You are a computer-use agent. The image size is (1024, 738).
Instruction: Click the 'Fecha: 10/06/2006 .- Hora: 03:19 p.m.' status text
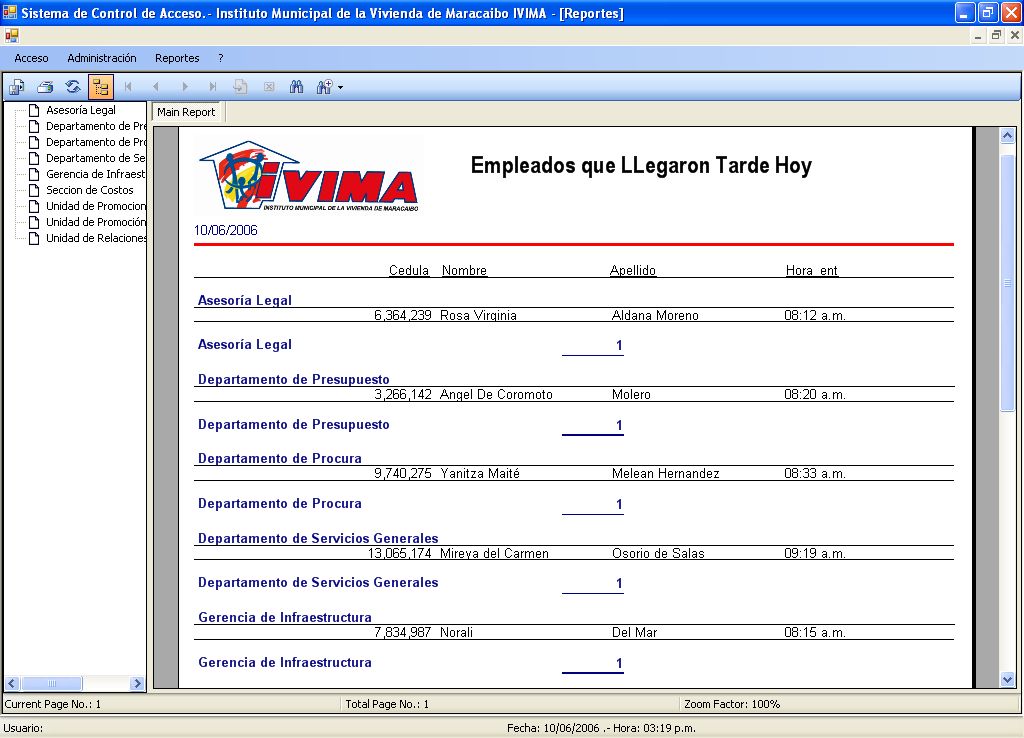pyautogui.click(x=601, y=728)
